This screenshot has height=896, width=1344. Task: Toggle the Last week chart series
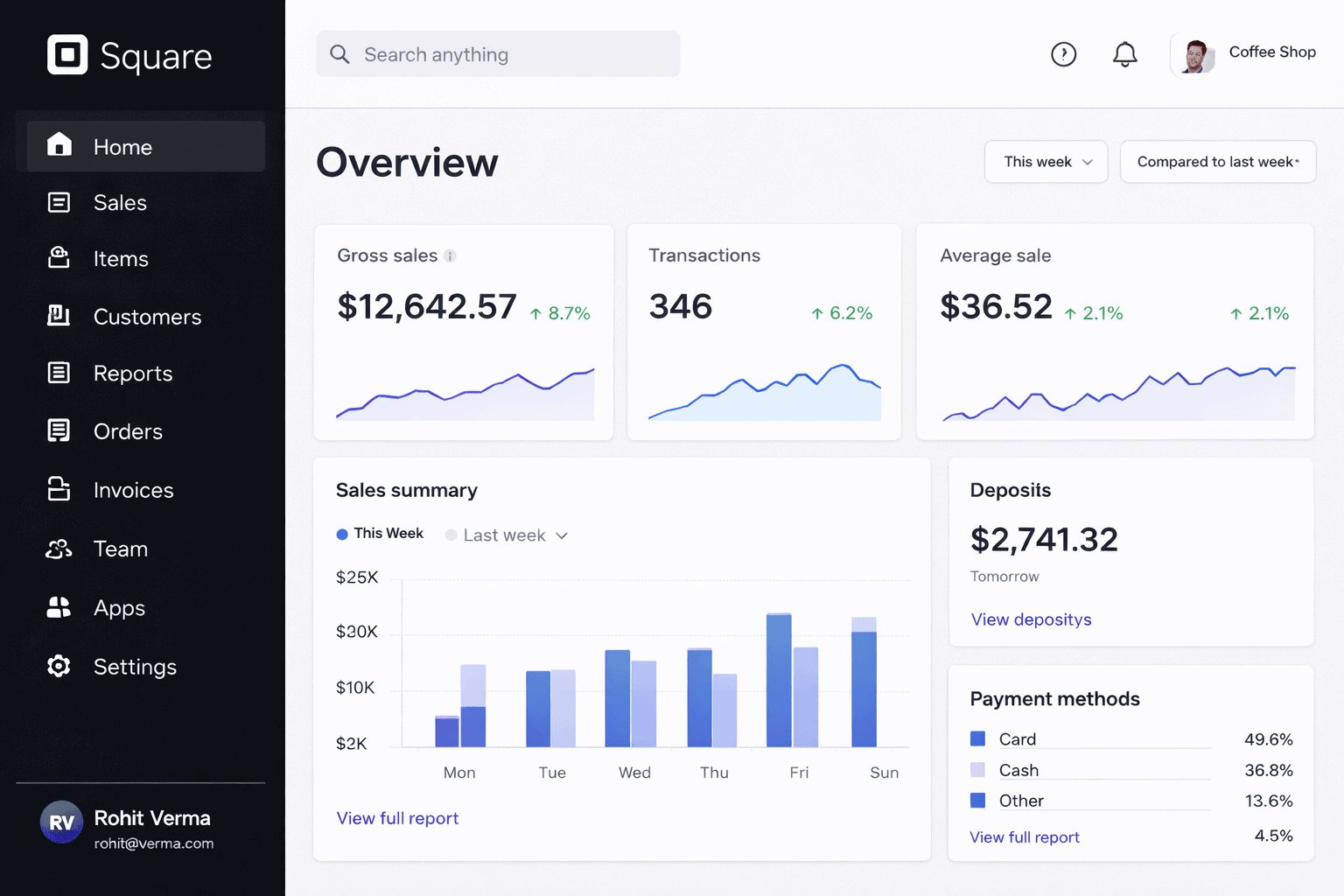point(496,535)
